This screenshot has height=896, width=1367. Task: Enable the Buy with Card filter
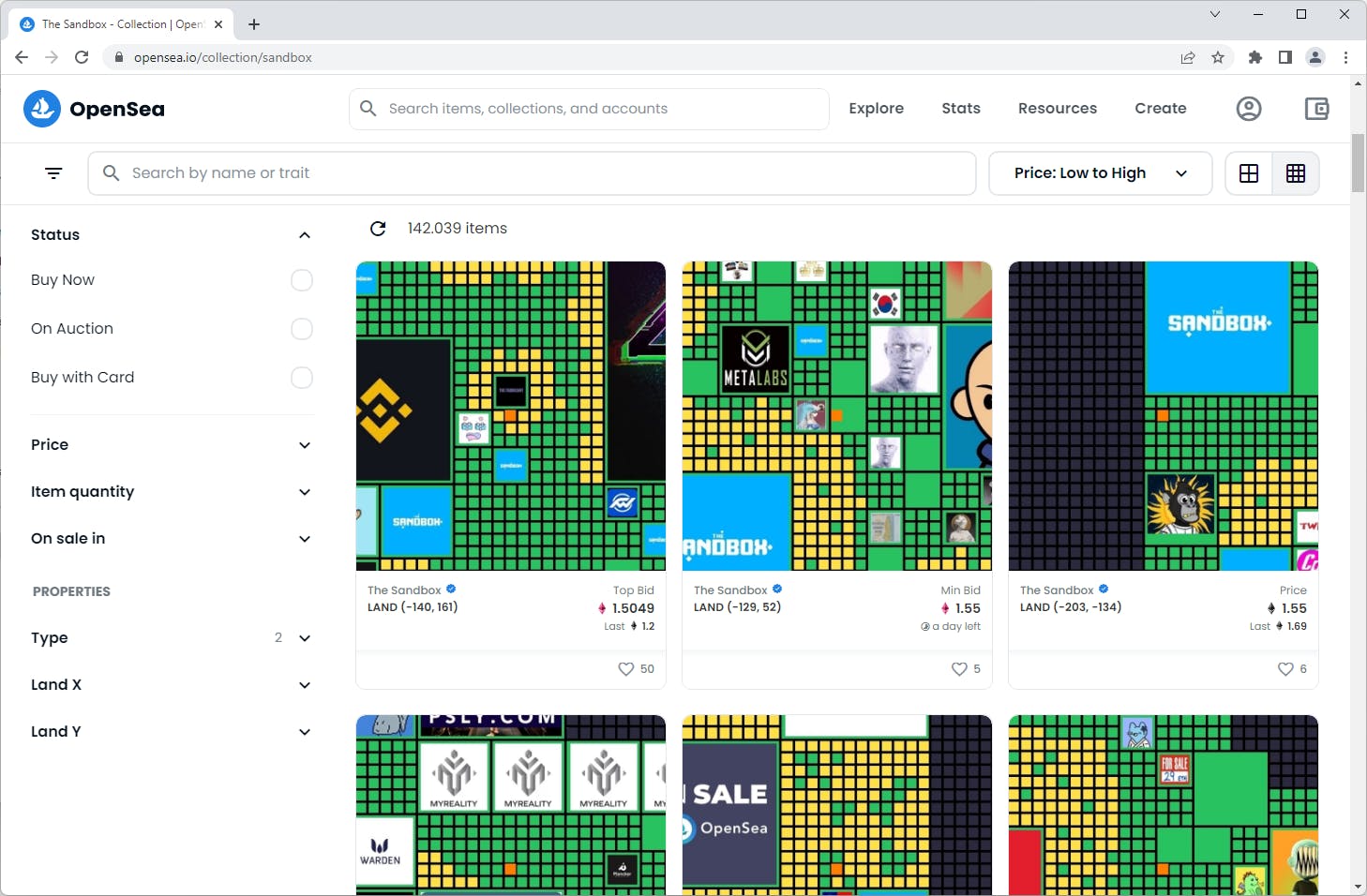(302, 378)
